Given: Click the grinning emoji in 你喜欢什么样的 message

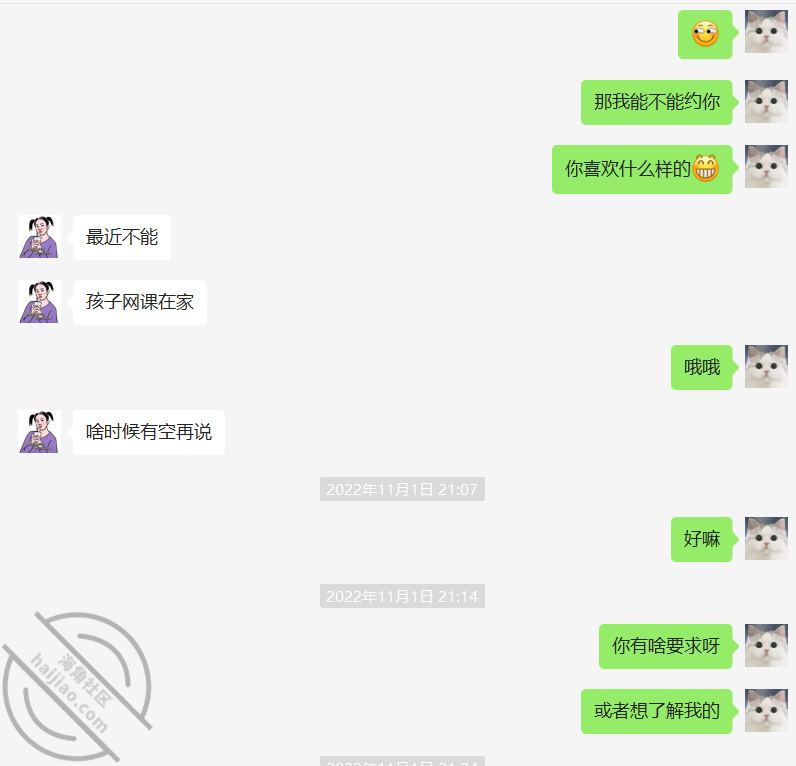Looking at the screenshot, I should tap(706, 168).
